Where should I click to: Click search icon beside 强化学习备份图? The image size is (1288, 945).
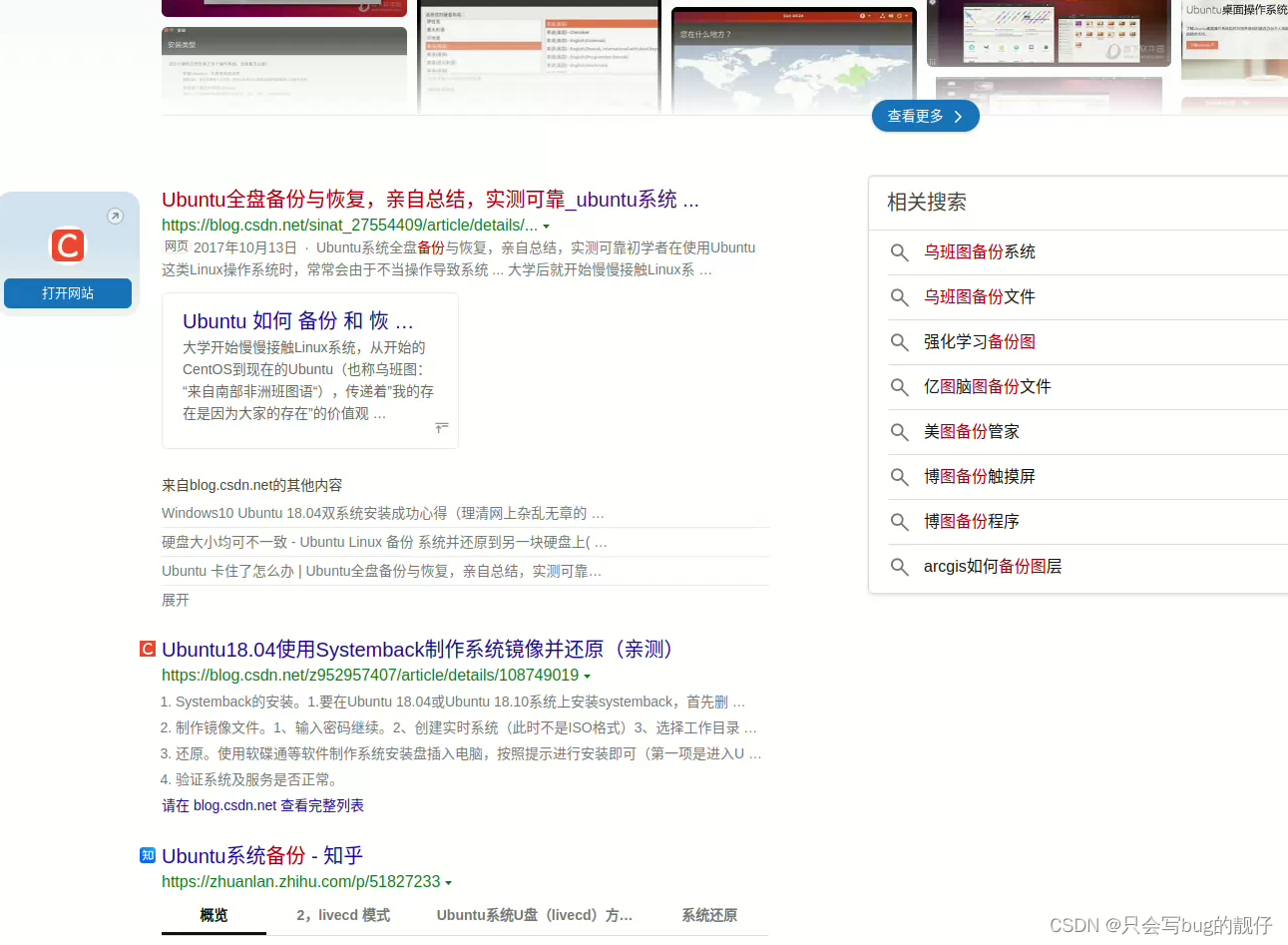pos(899,342)
